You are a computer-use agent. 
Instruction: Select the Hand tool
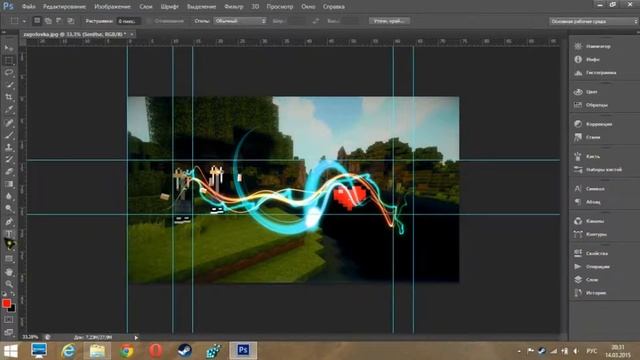pyautogui.click(x=9, y=272)
